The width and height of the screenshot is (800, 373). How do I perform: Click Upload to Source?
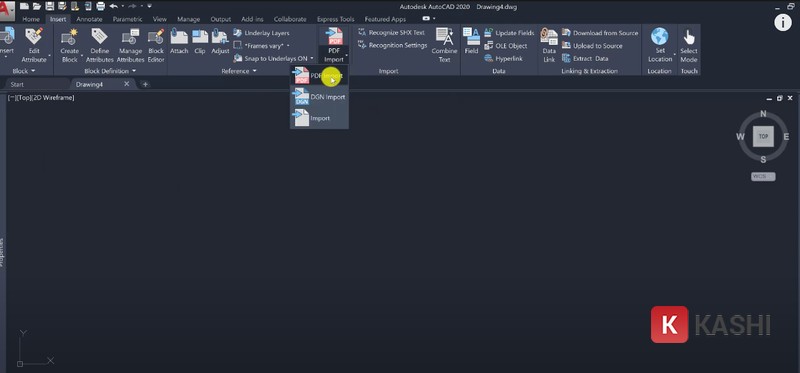tap(592, 45)
